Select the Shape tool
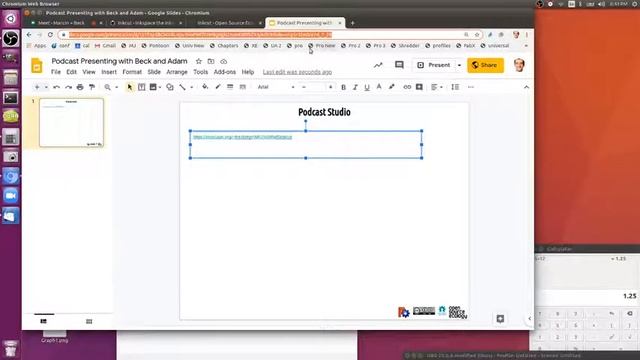640x360 pixels. (170, 87)
